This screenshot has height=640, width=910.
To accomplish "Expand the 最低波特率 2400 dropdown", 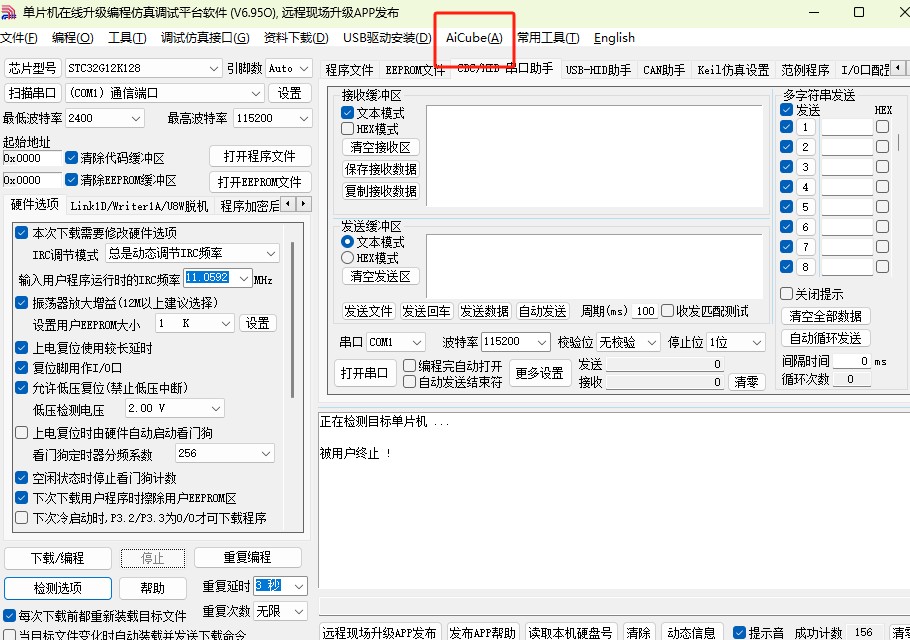I will point(136,118).
